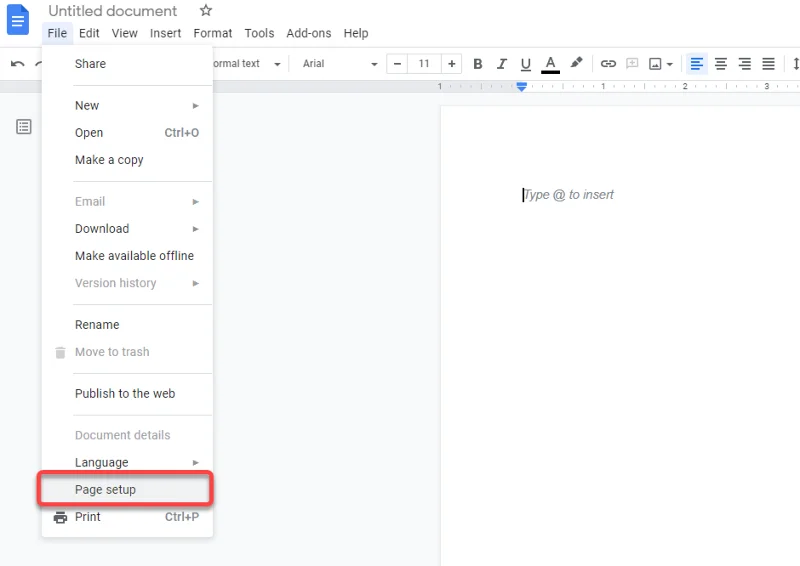Click the blue indent marker on ruler
The image size is (800, 566).
[x=521, y=87]
